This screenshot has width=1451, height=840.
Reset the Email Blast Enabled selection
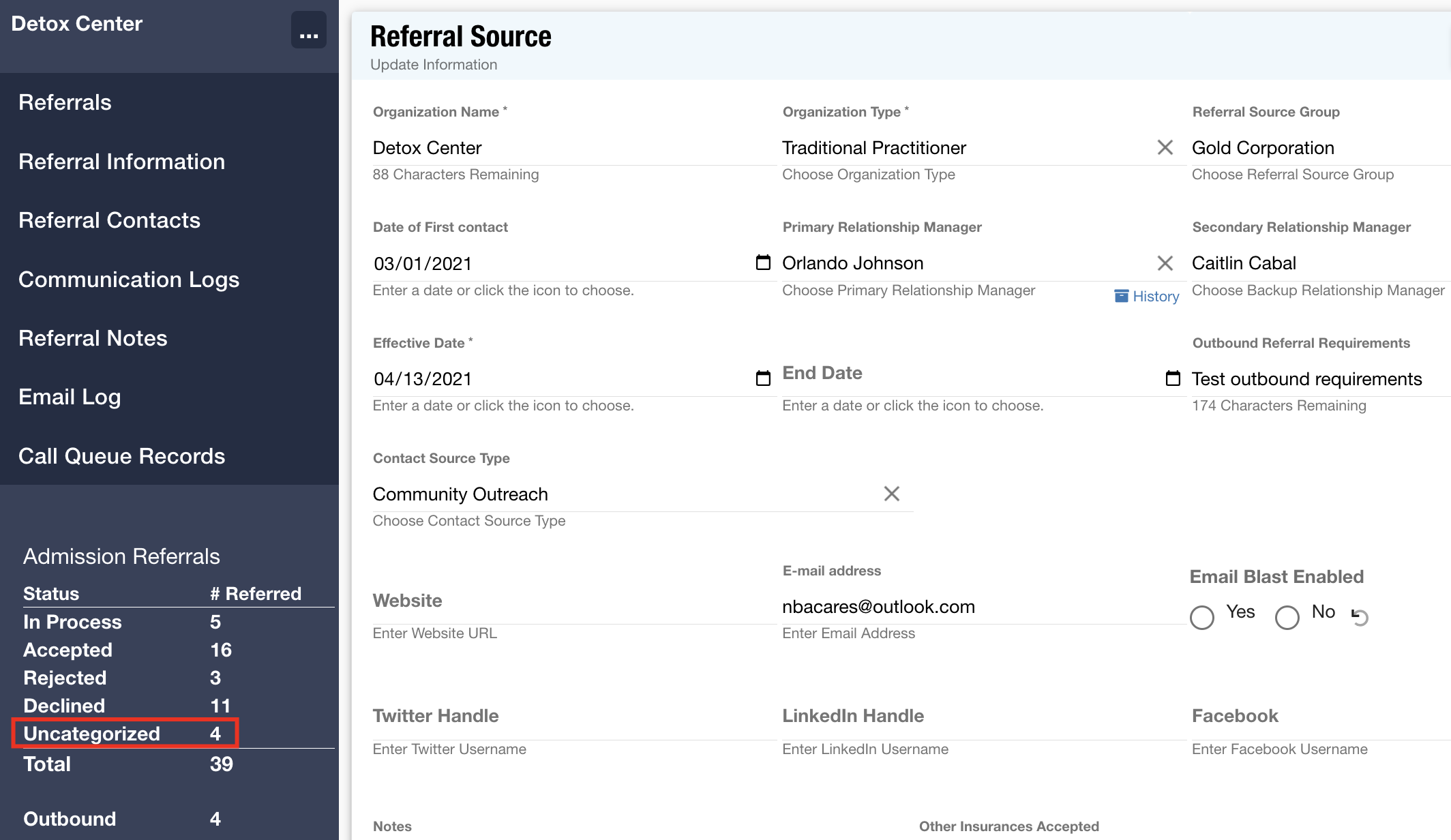(x=1360, y=616)
